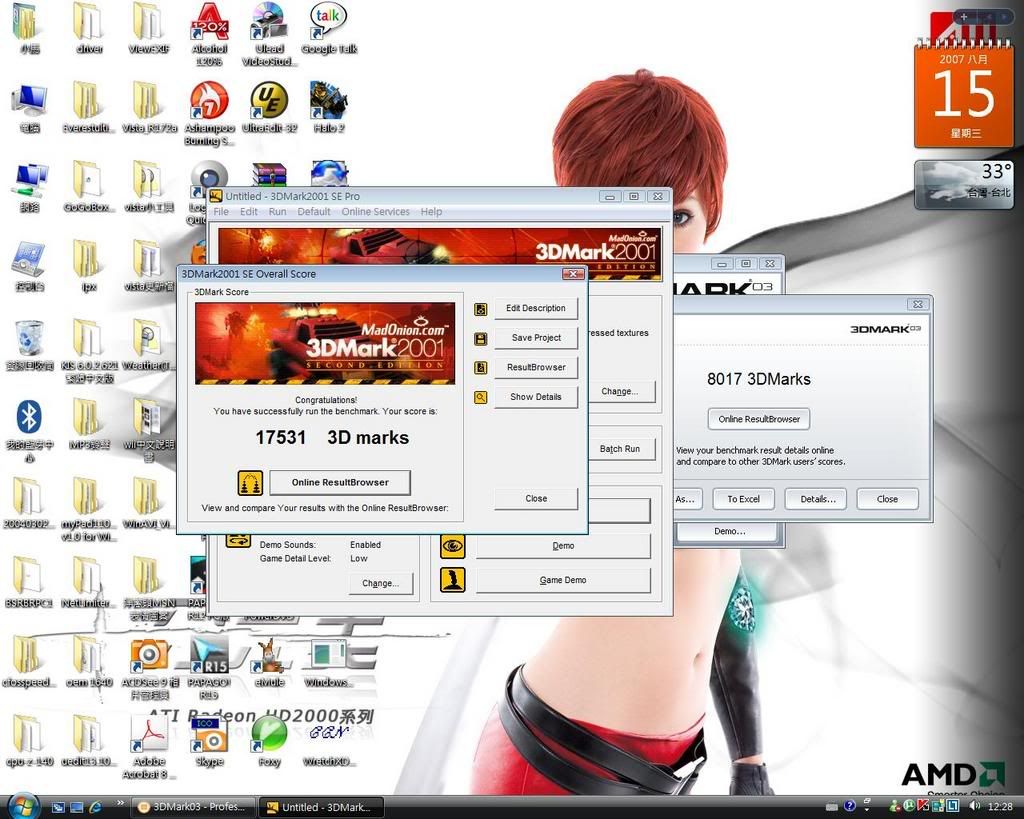Image resolution: width=1024 pixels, height=819 pixels.
Task: Click the uTorrent tray icon
Action: 908,807
